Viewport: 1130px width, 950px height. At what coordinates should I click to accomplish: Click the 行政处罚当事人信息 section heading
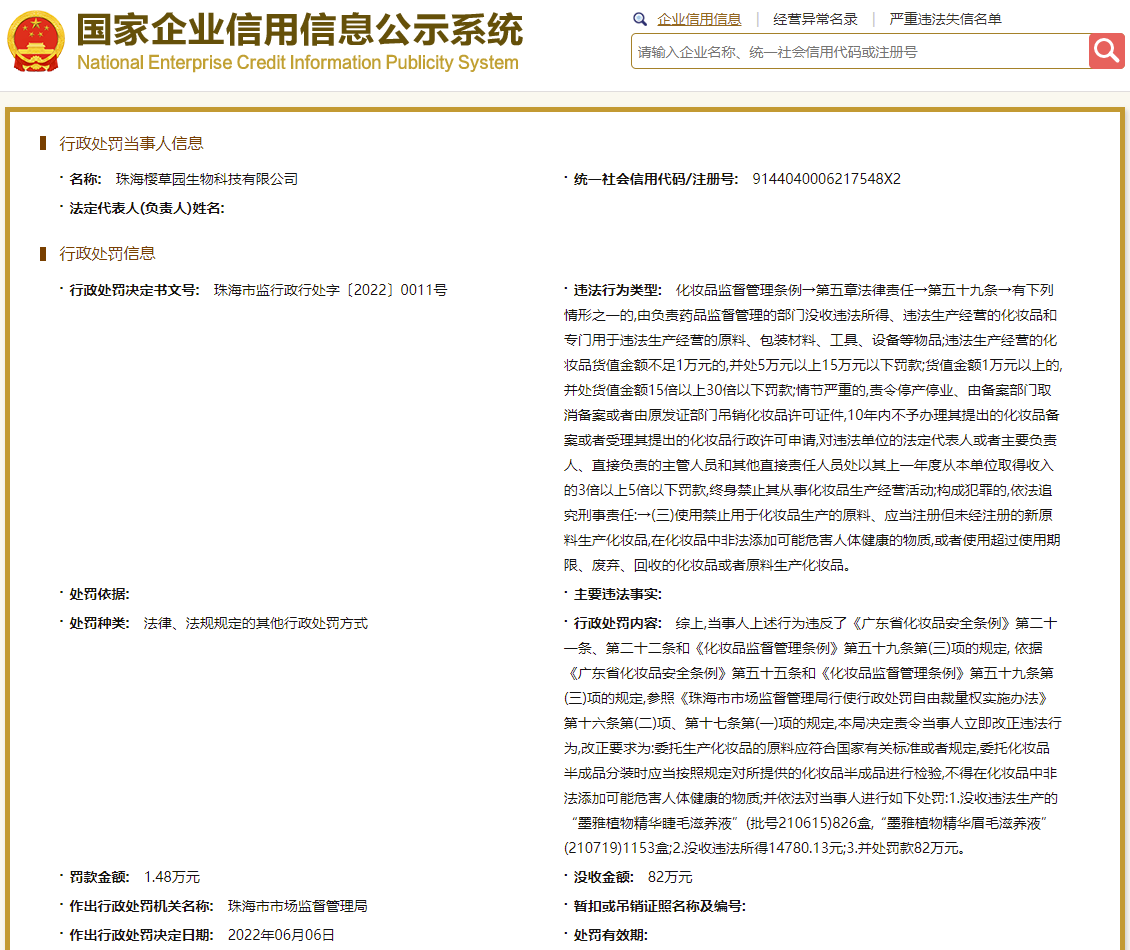point(131,143)
